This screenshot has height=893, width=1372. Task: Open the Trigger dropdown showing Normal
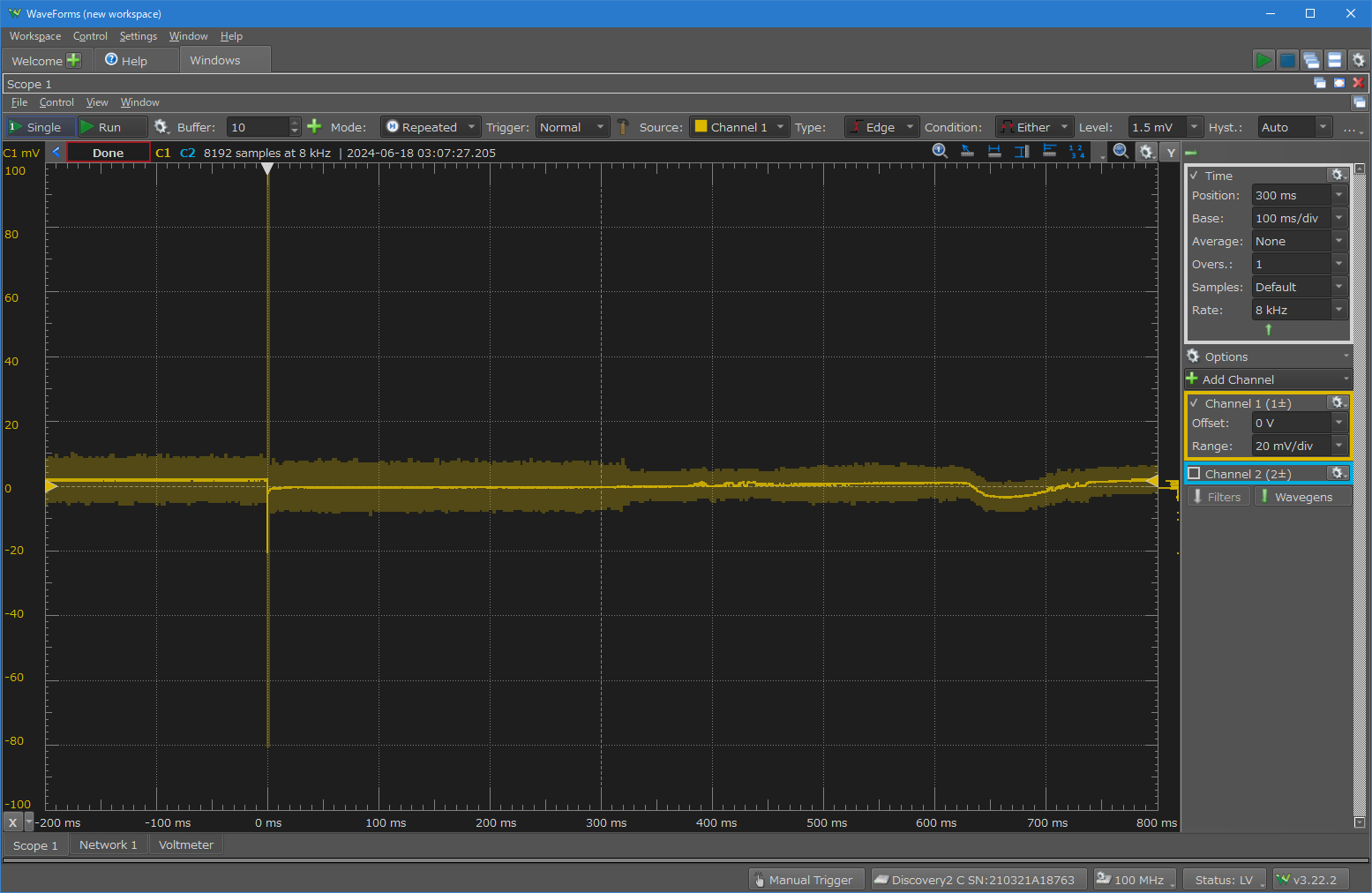(572, 127)
